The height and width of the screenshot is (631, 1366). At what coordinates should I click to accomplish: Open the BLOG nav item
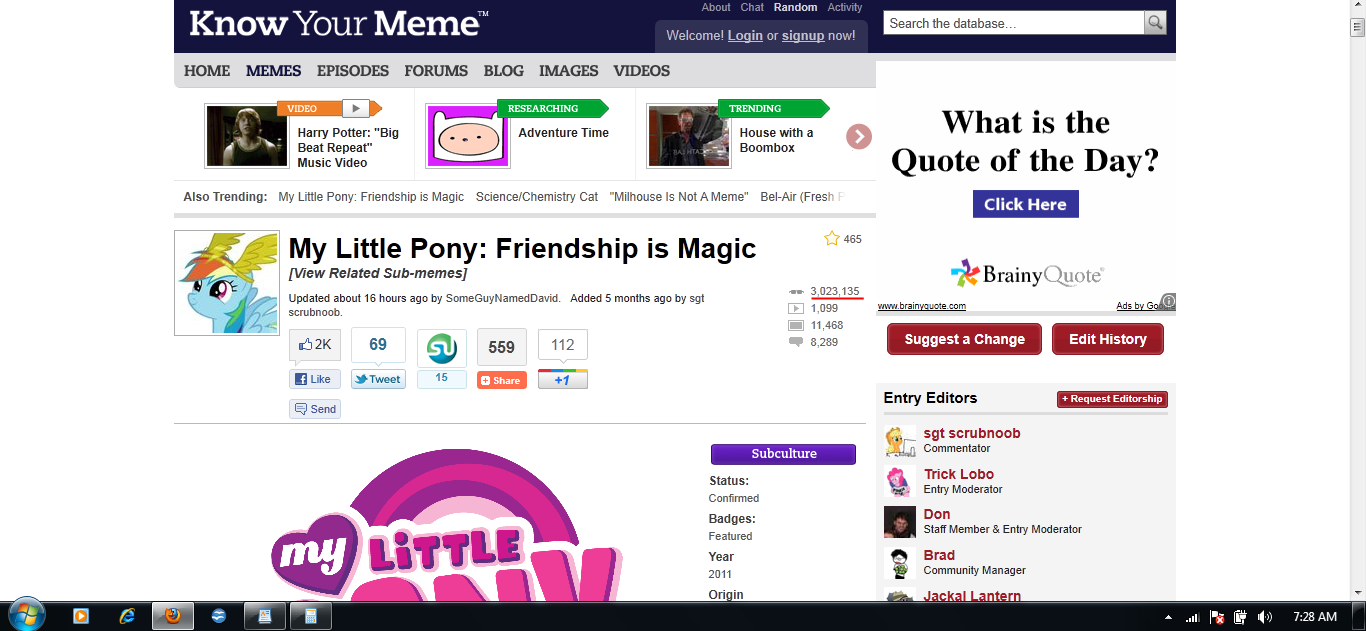coord(504,71)
